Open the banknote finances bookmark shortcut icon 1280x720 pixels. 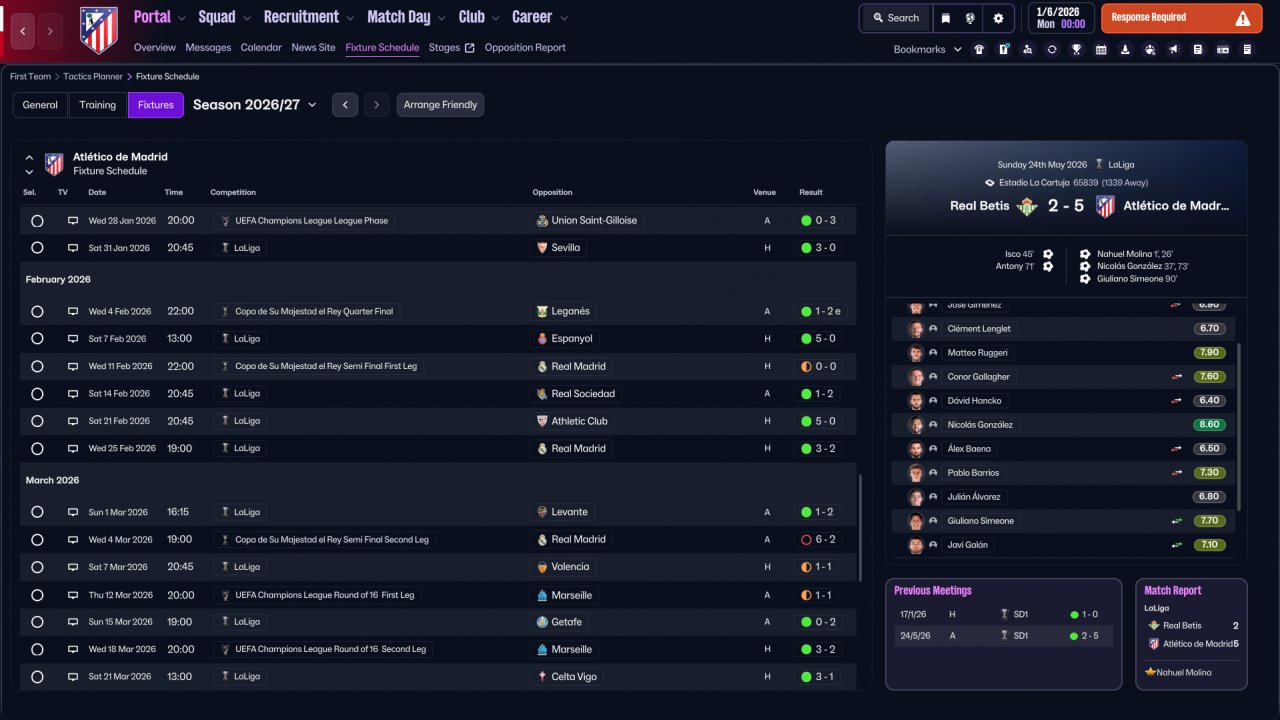1223,49
